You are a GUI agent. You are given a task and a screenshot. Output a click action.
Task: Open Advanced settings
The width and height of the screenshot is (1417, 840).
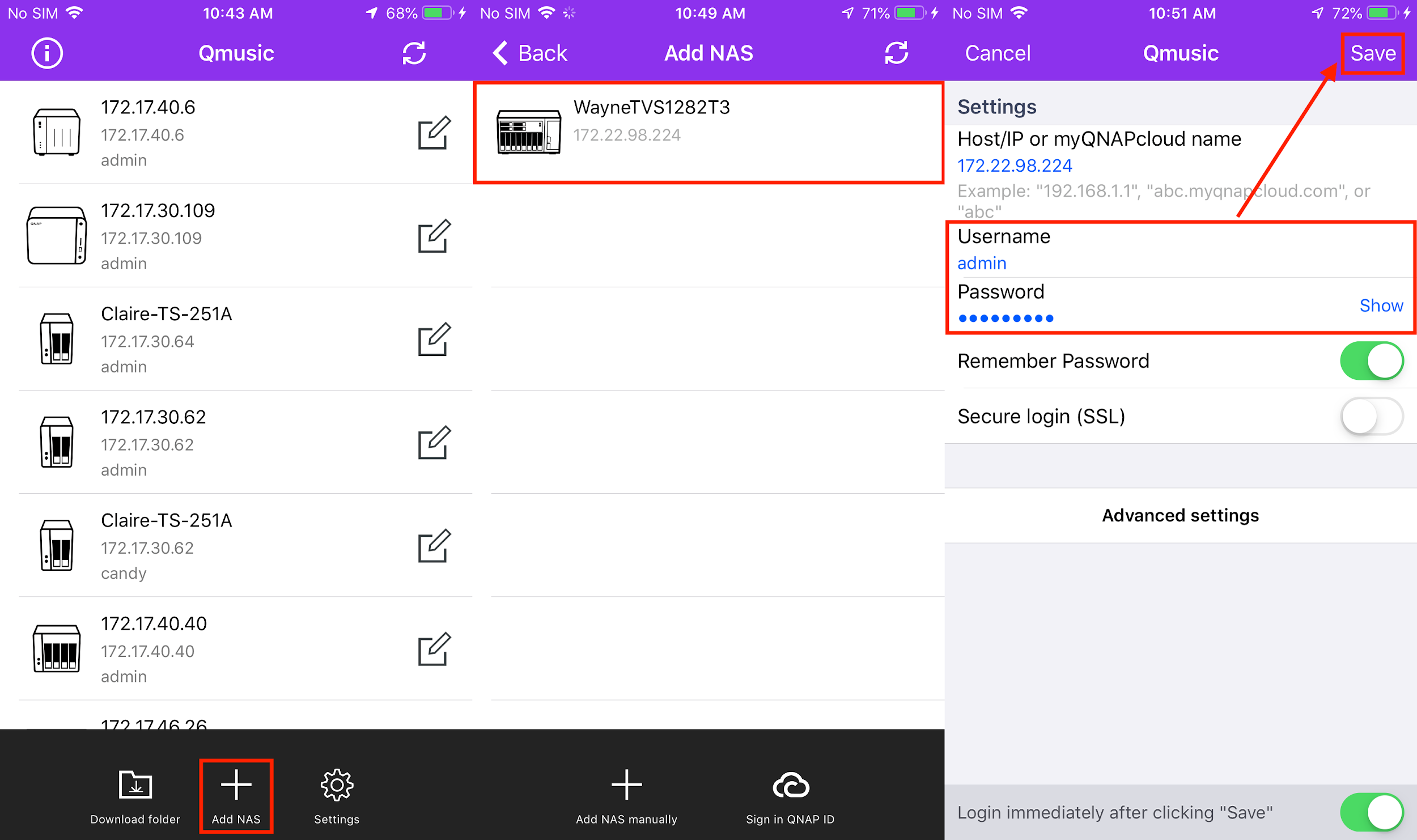click(1180, 515)
